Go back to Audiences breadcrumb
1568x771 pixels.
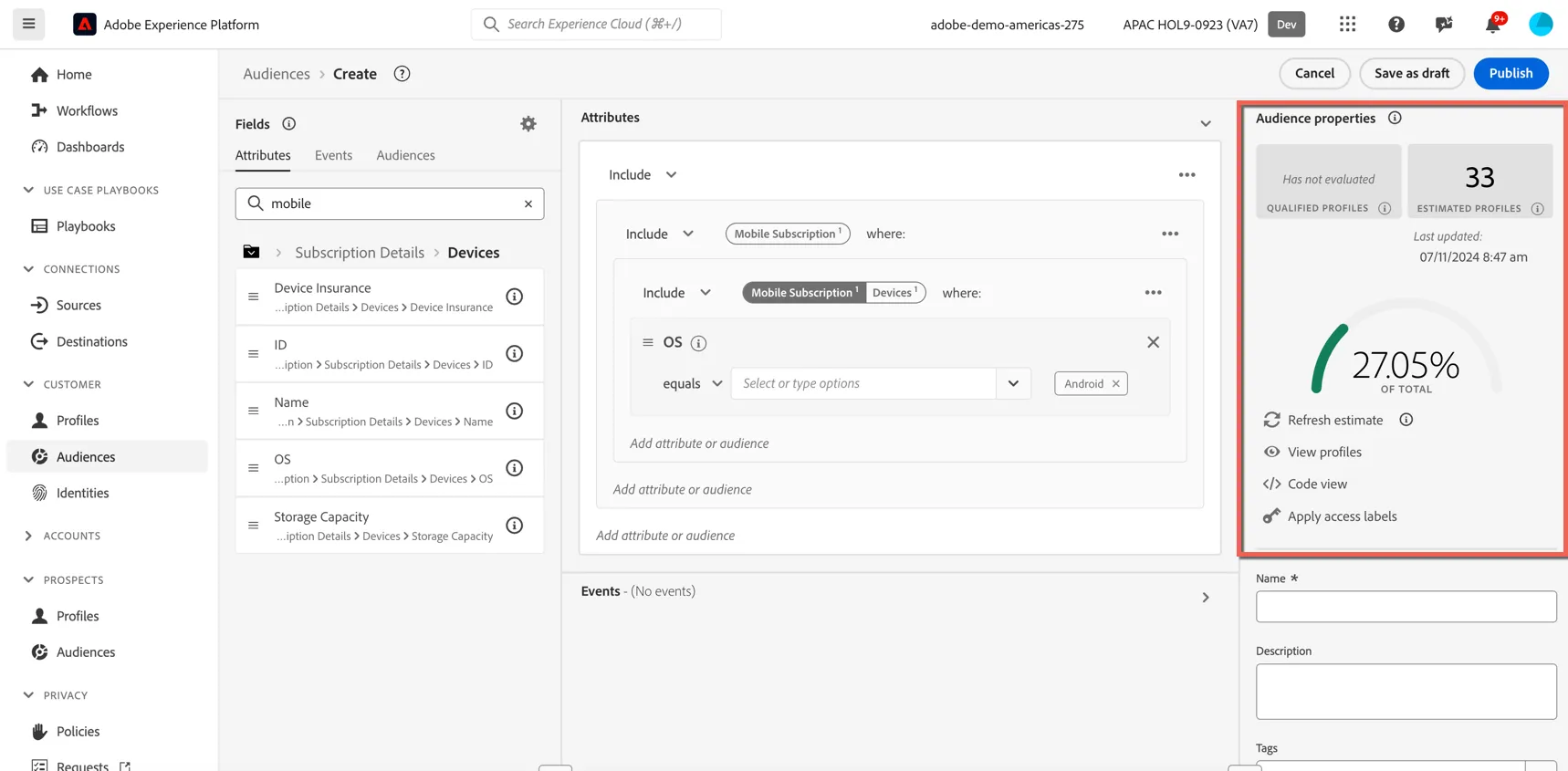point(277,74)
